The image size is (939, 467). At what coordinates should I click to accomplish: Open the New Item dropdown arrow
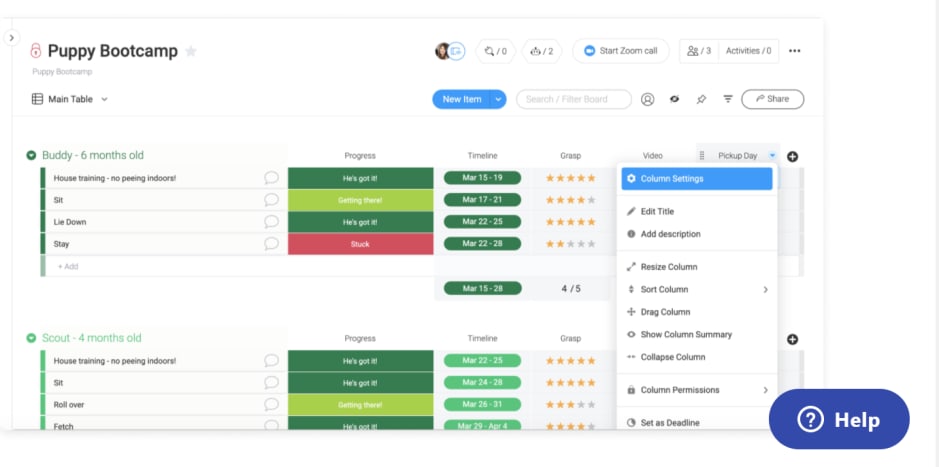tap(498, 99)
